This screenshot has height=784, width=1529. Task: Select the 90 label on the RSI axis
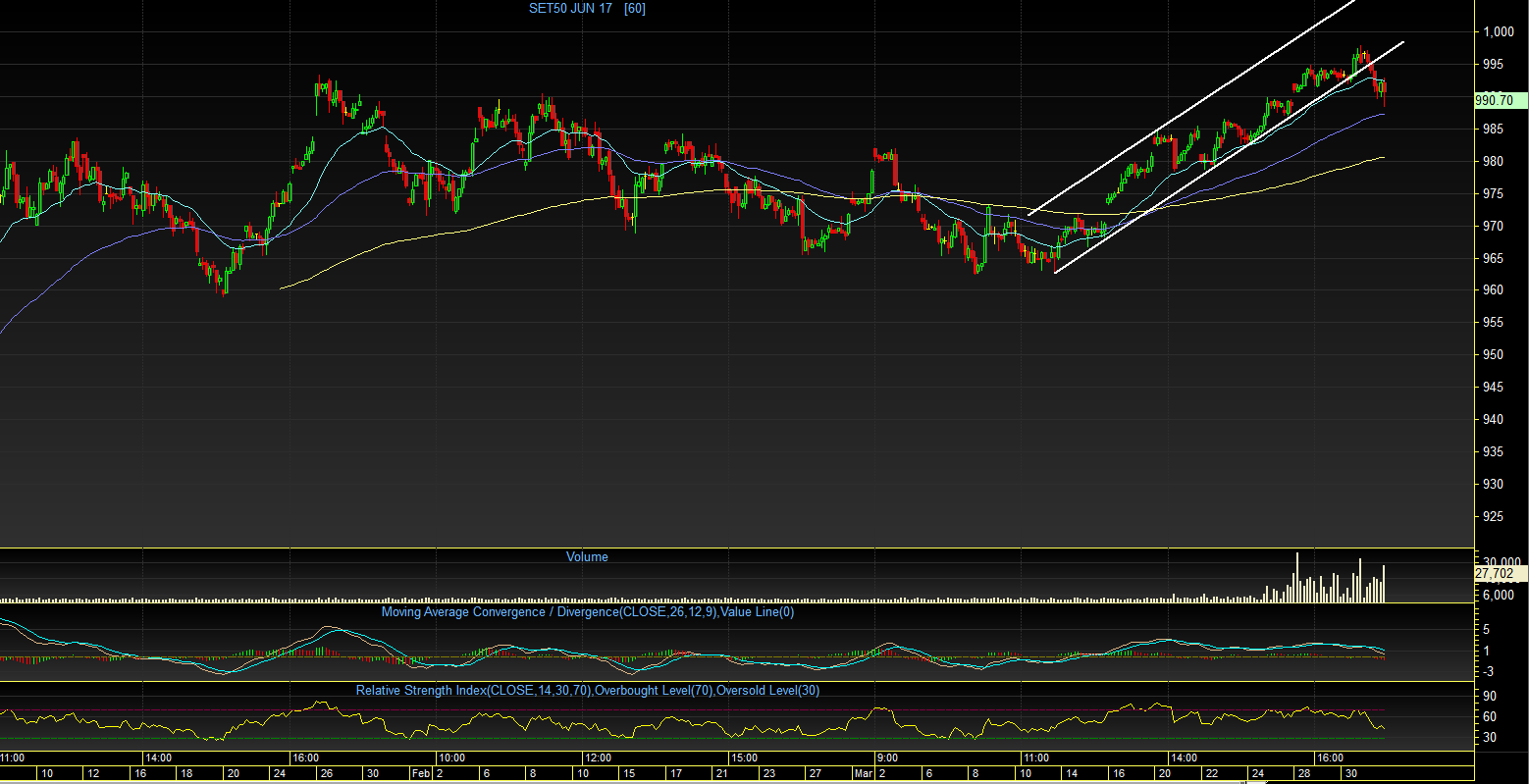1490,696
